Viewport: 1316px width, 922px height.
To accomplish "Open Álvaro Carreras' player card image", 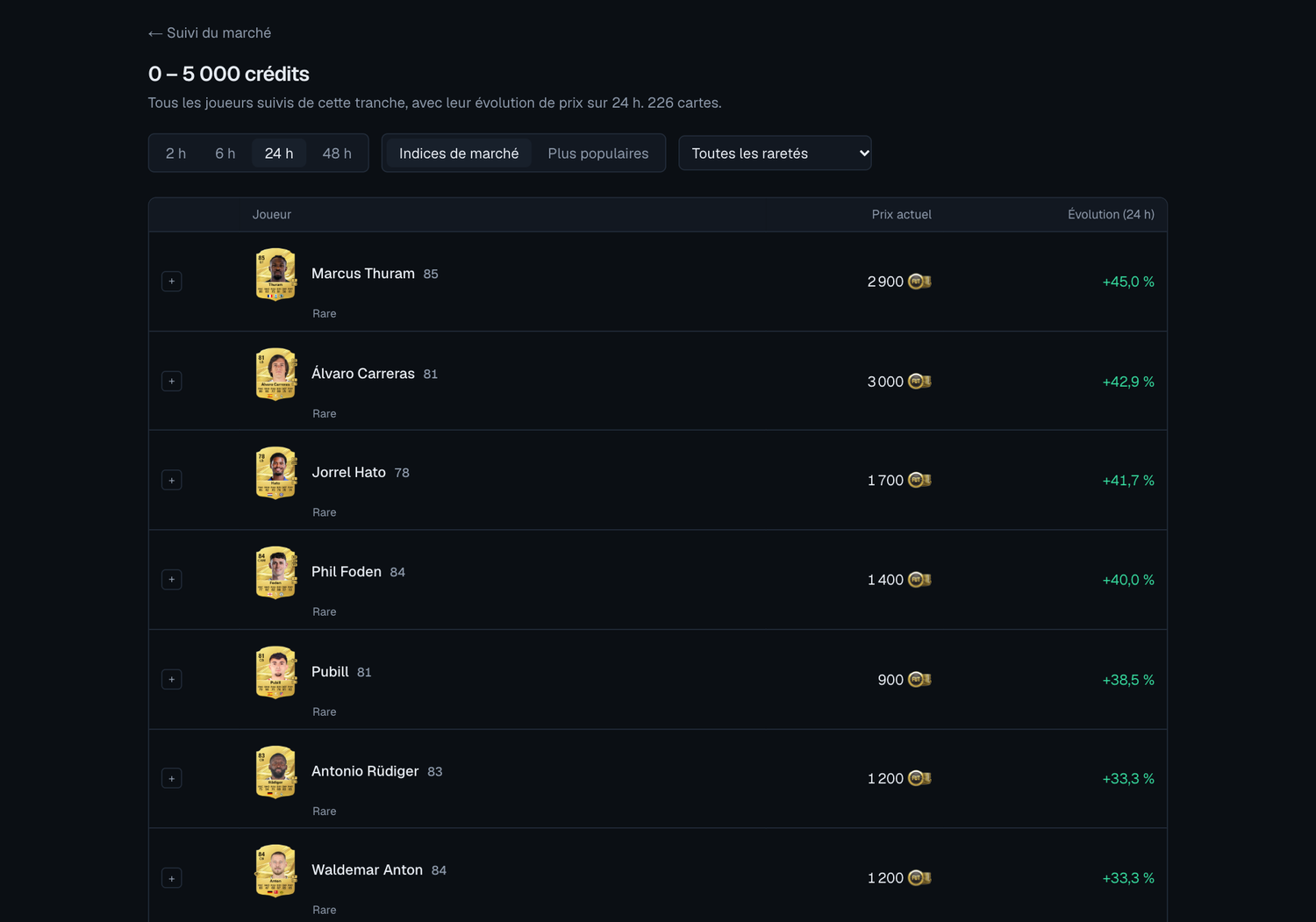I will tap(275, 375).
